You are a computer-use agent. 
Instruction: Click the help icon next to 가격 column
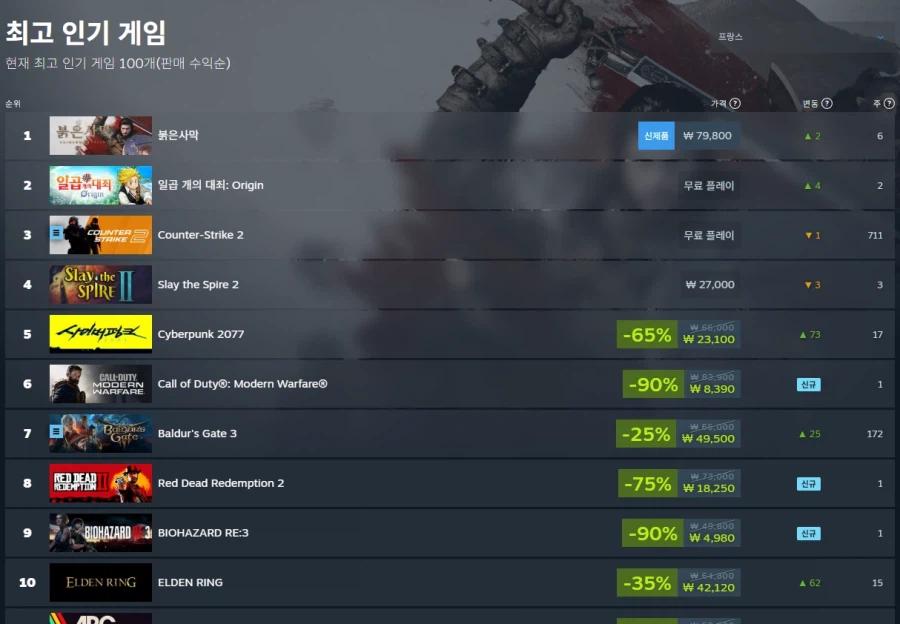[x=735, y=103]
